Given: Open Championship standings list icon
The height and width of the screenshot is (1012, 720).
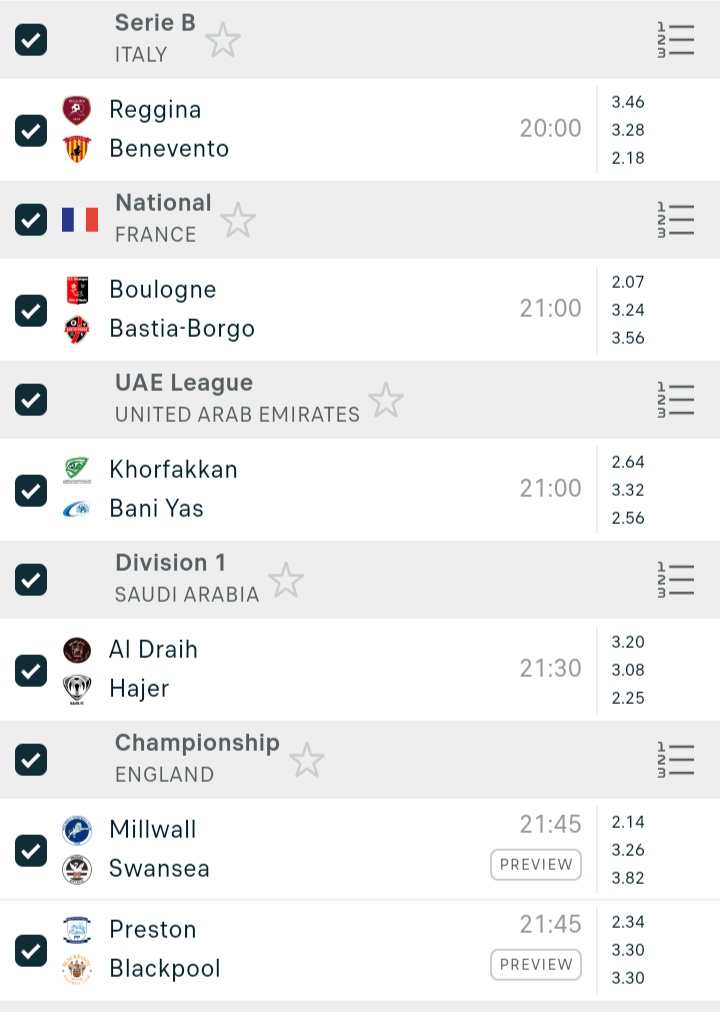Looking at the screenshot, I should click(676, 760).
